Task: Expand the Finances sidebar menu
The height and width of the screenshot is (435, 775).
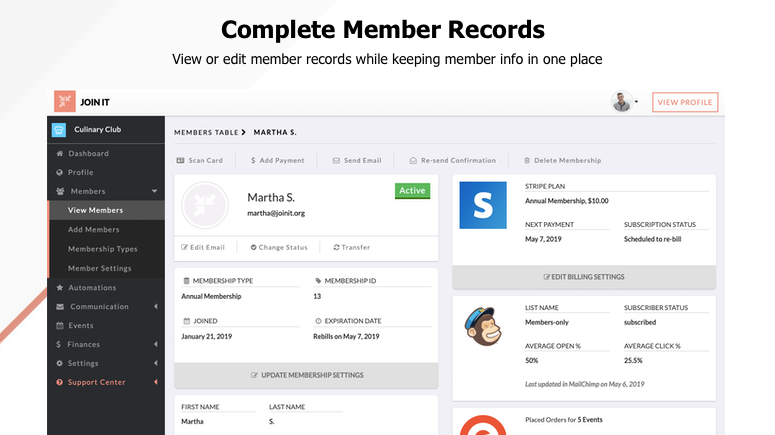Action: point(155,344)
